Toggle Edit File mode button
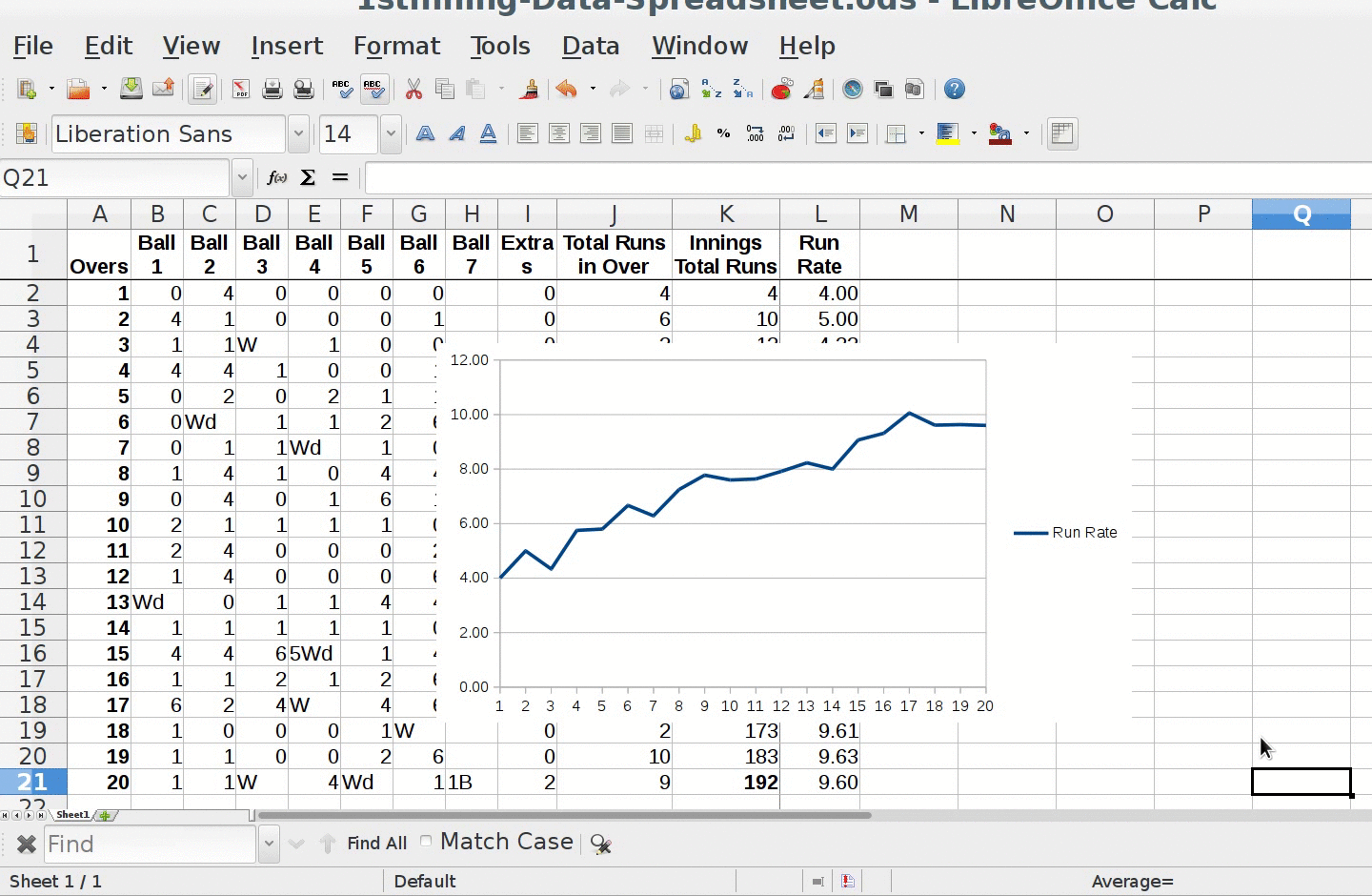This screenshot has height=896, width=1372. [202, 90]
